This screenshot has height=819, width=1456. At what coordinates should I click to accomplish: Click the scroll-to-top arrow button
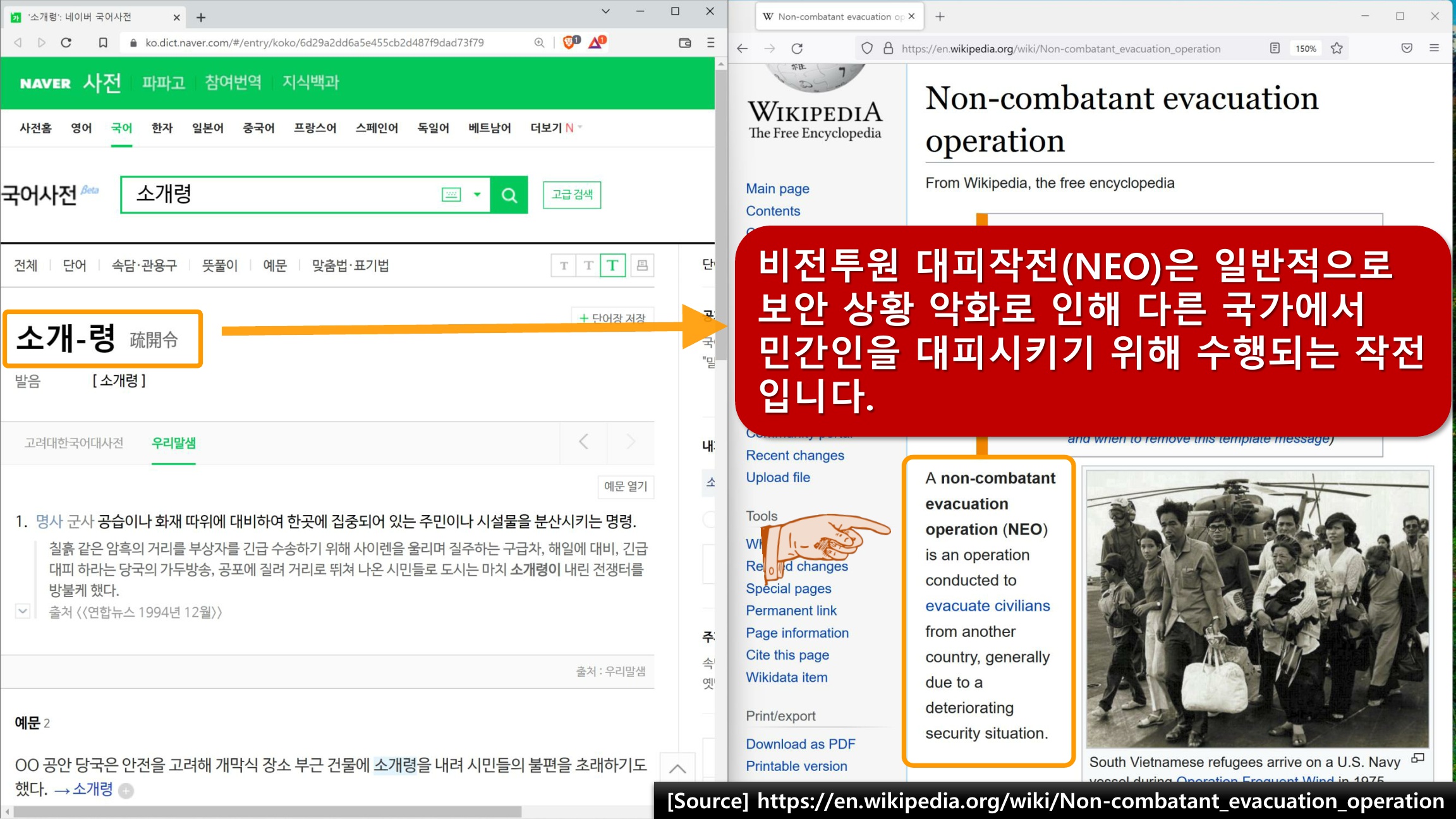[x=677, y=769]
